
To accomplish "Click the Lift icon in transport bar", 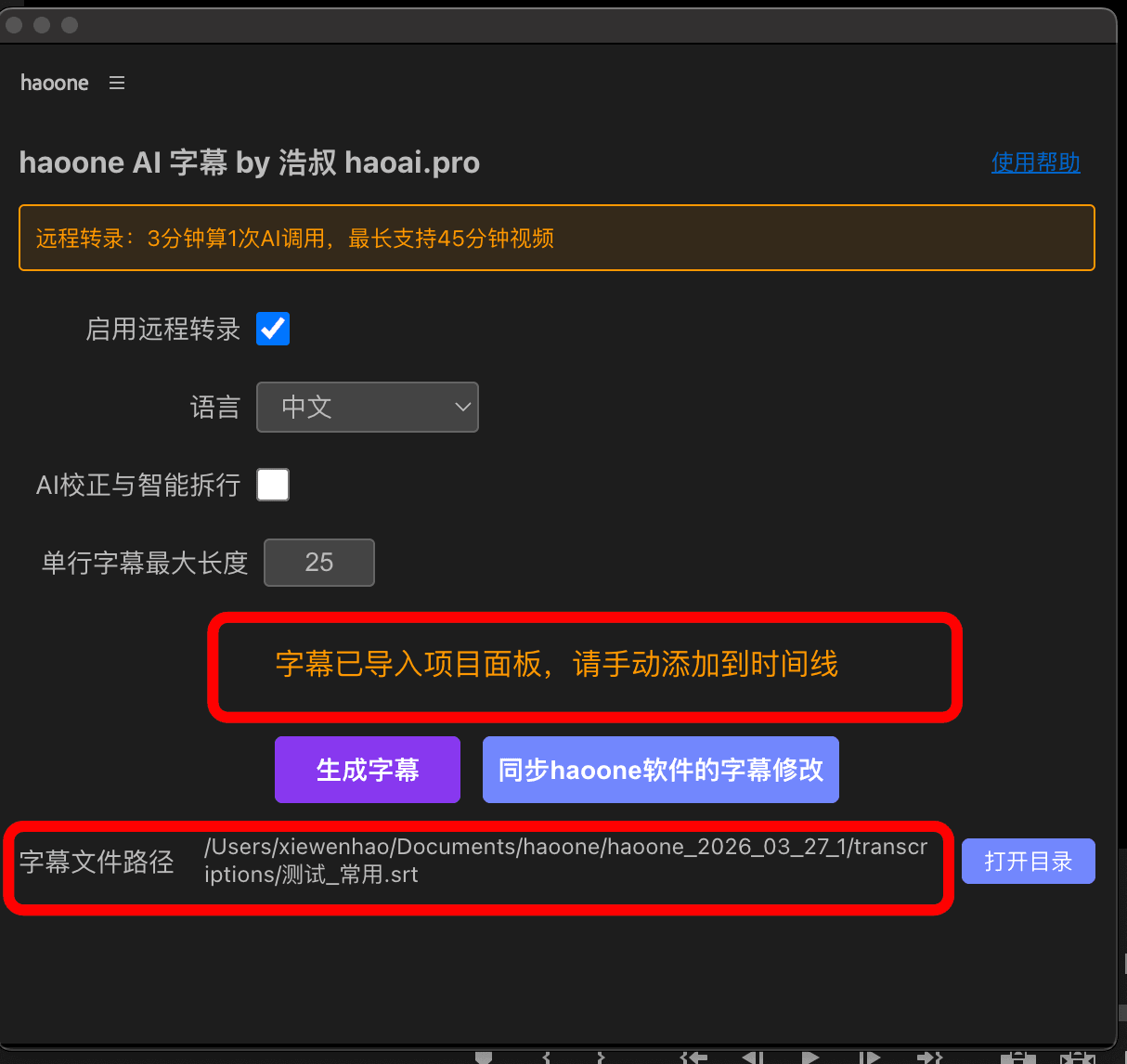I will (x=1017, y=1058).
